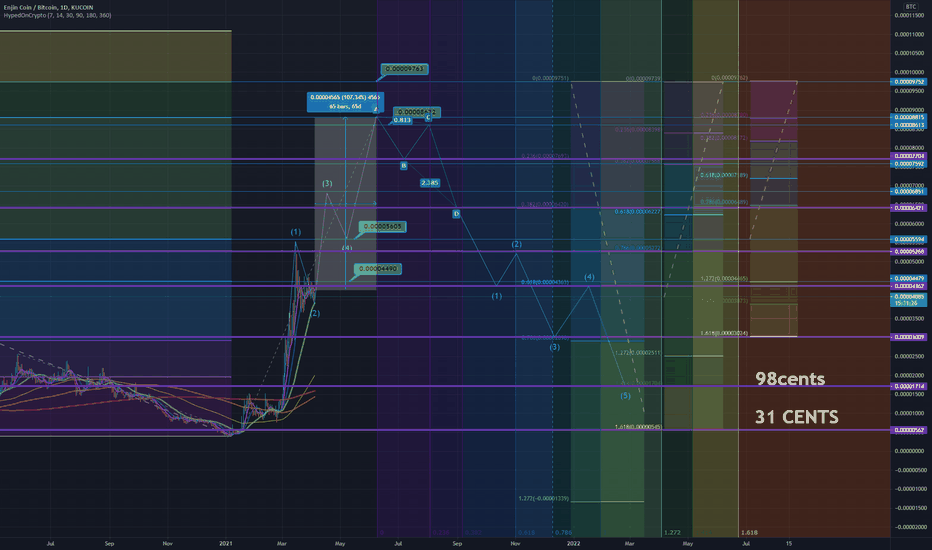This screenshot has height=550, width=932.
Task: Select the XABCD pattern point B
Action: [404, 165]
